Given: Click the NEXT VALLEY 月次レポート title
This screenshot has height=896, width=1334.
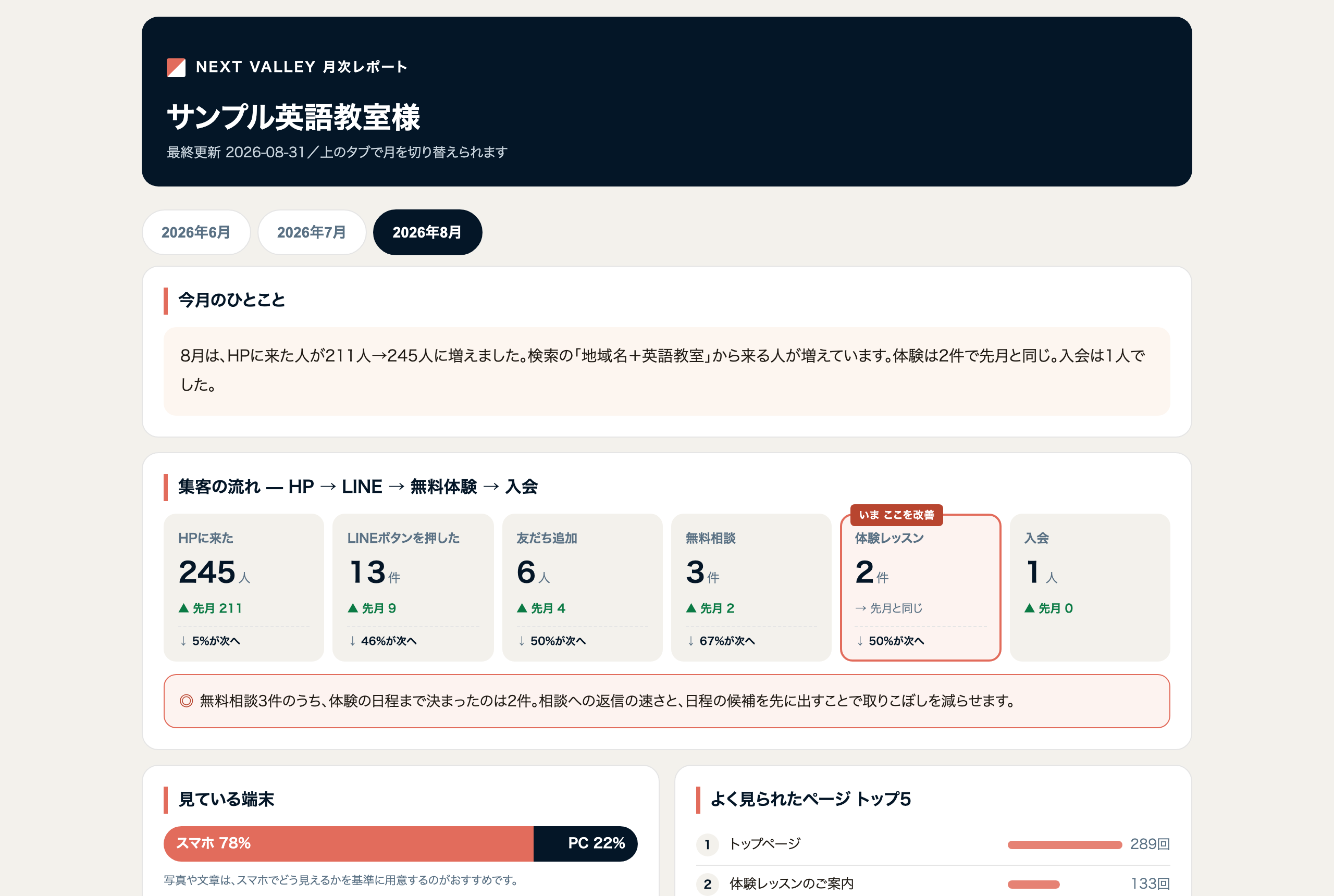Looking at the screenshot, I should tap(301, 67).
